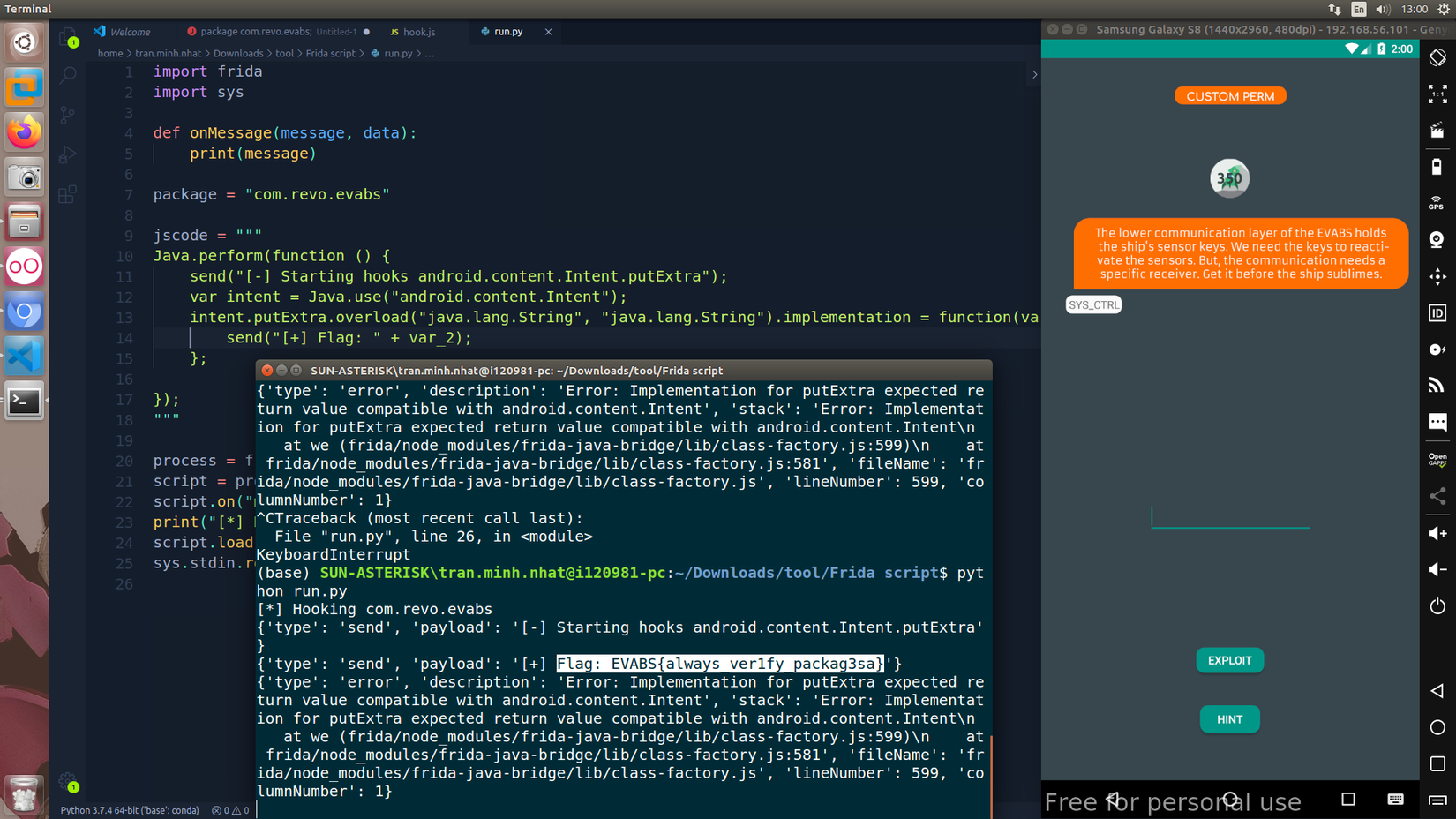Image resolution: width=1456 pixels, height=819 pixels.
Task: Click the Genymotion battery widget icon
Action: (1437, 167)
